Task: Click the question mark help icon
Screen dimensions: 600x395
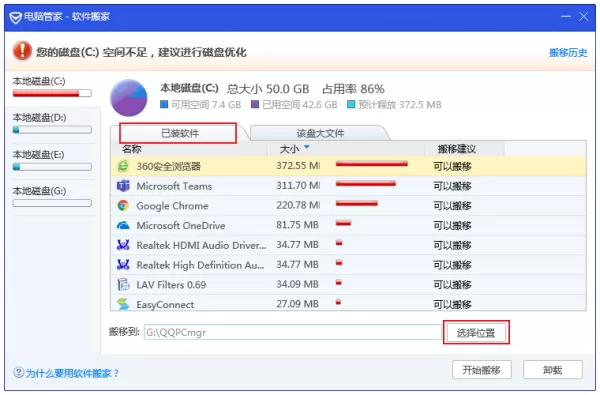Action: pyautogui.click(x=18, y=372)
